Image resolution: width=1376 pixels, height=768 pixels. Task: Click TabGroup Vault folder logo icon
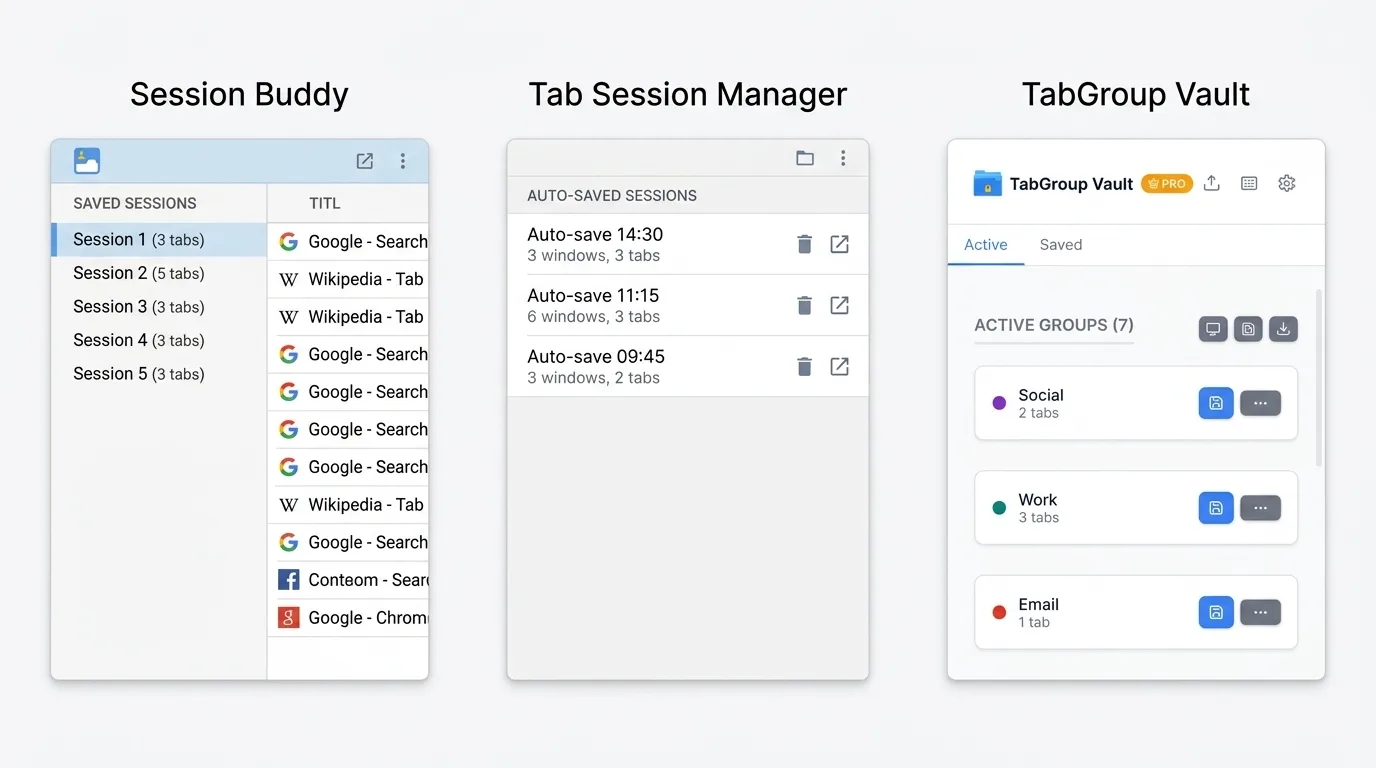(x=987, y=183)
